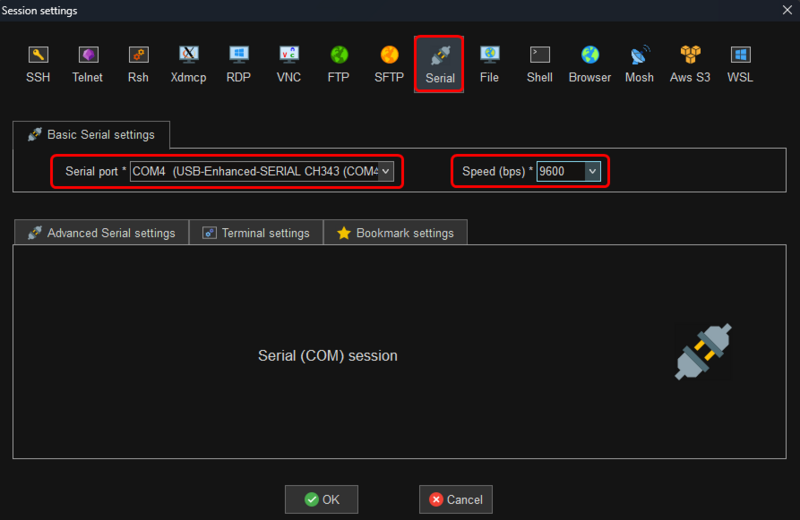Pick the Xdmcp session type

click(188, 64)
